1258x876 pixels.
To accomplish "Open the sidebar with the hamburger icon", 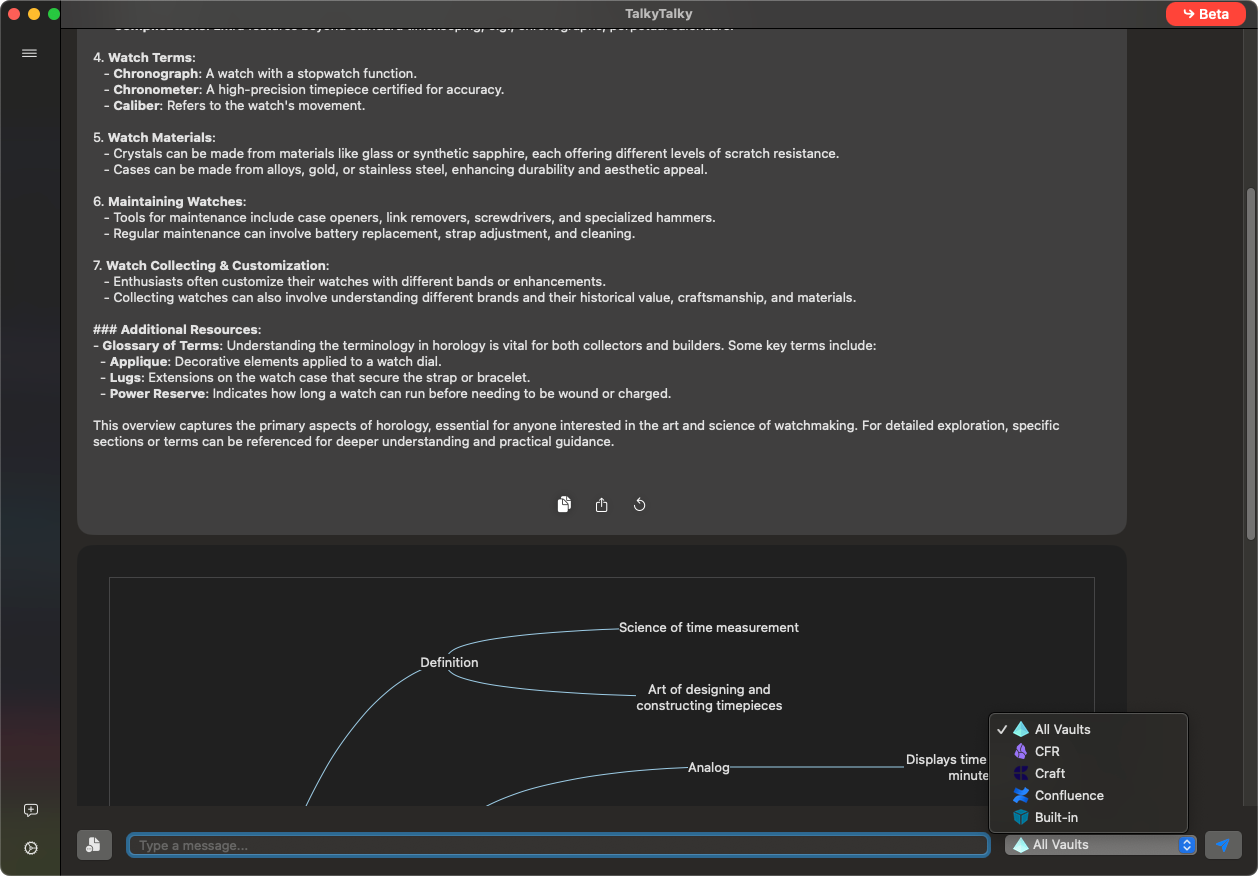I will pyautogui.click(x=29, y=53).
